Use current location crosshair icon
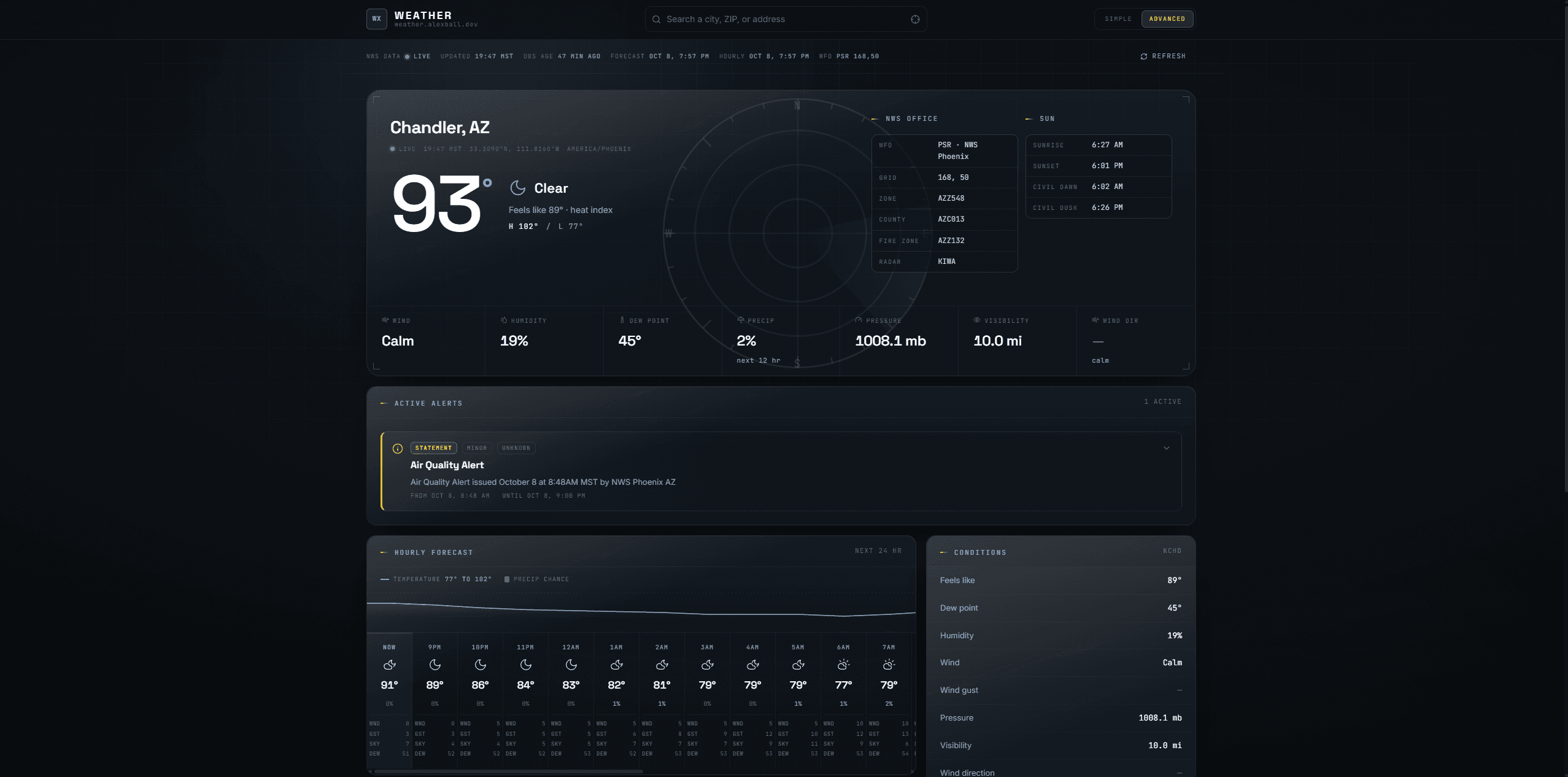The image size is (1568, 777). pos(915,19)
